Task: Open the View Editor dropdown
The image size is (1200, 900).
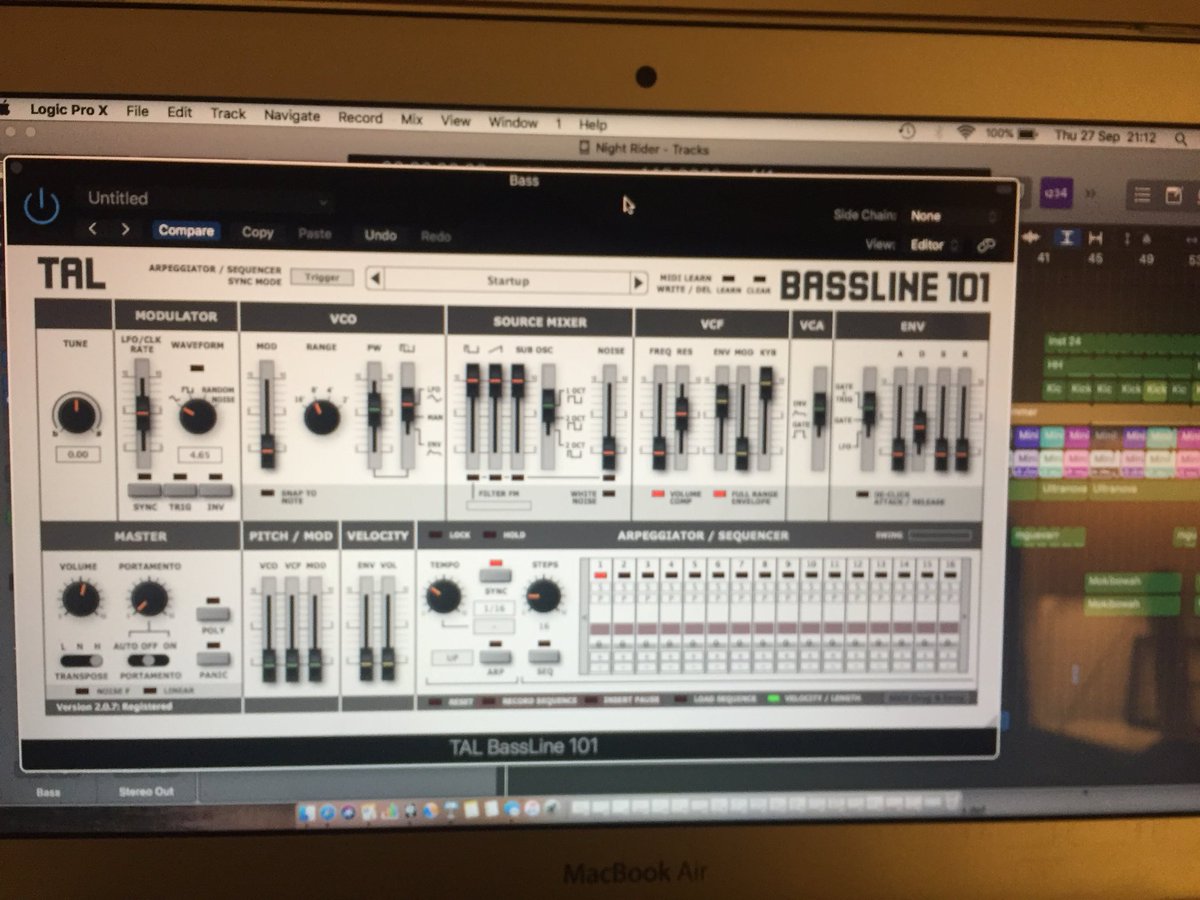Action: [x=934, y=244]
